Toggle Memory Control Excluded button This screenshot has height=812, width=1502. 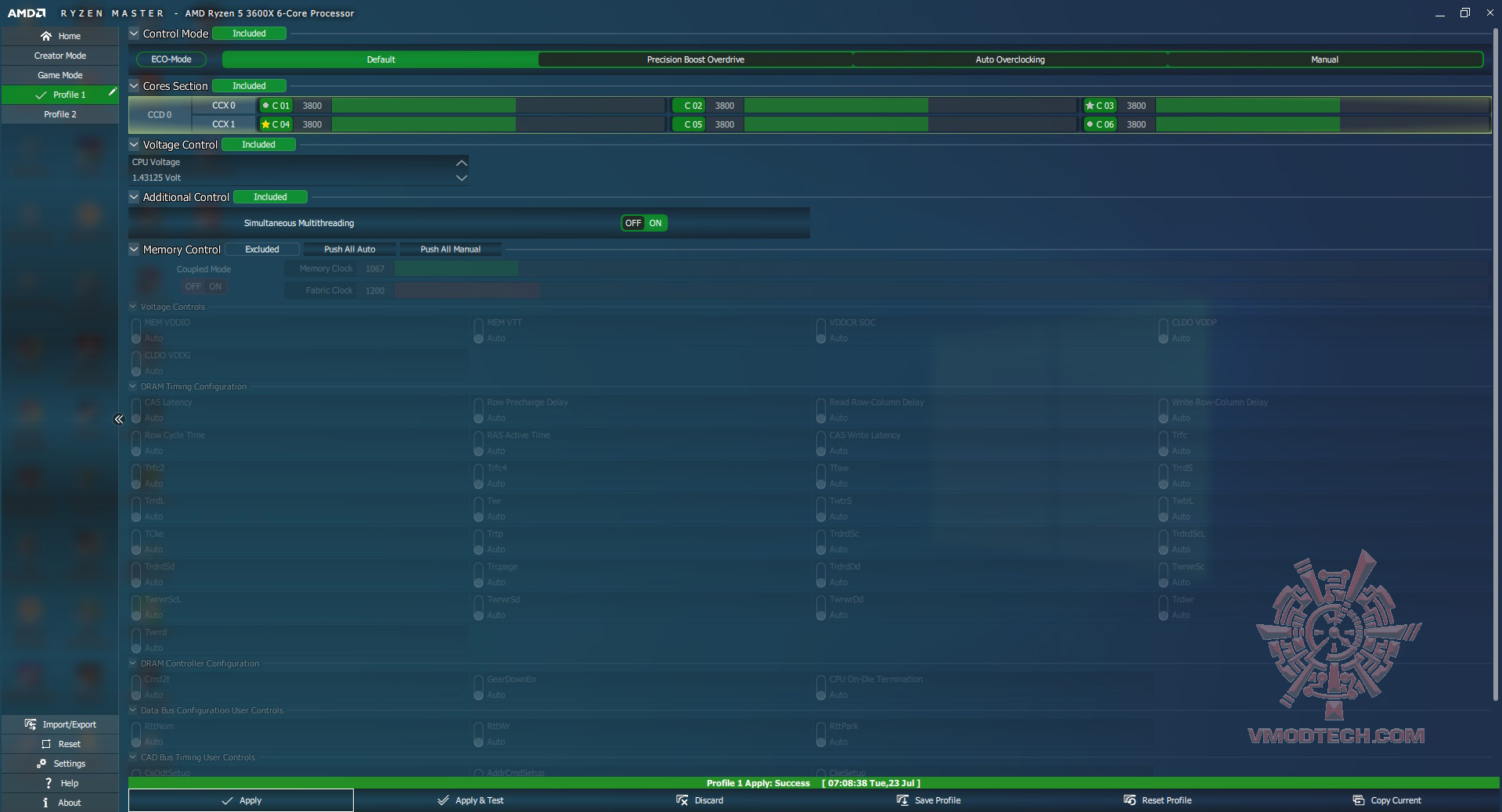[262, 250]
